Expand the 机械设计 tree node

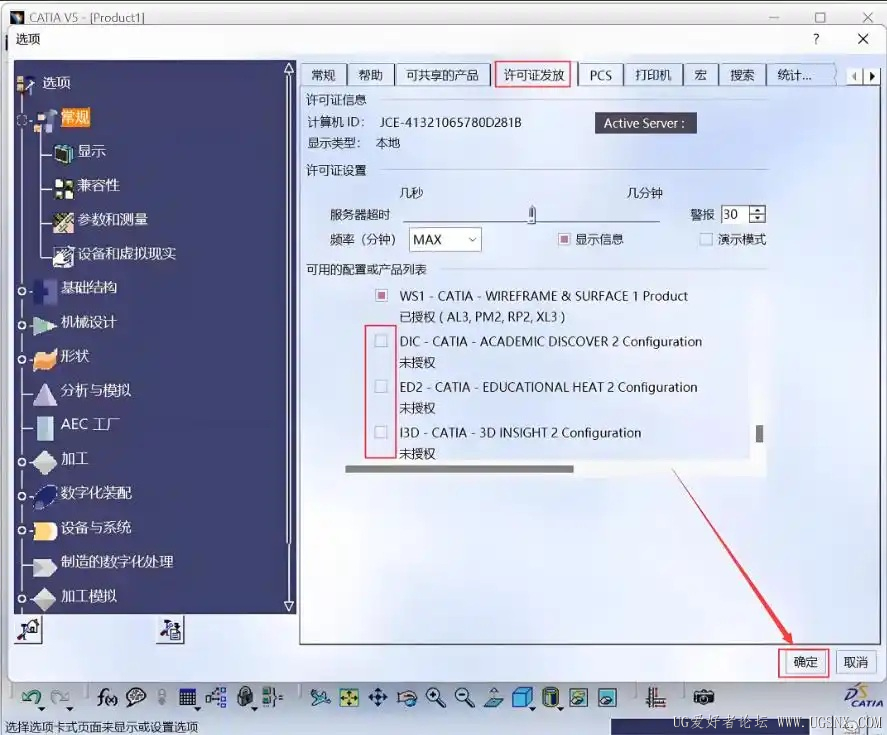point(21,325)
